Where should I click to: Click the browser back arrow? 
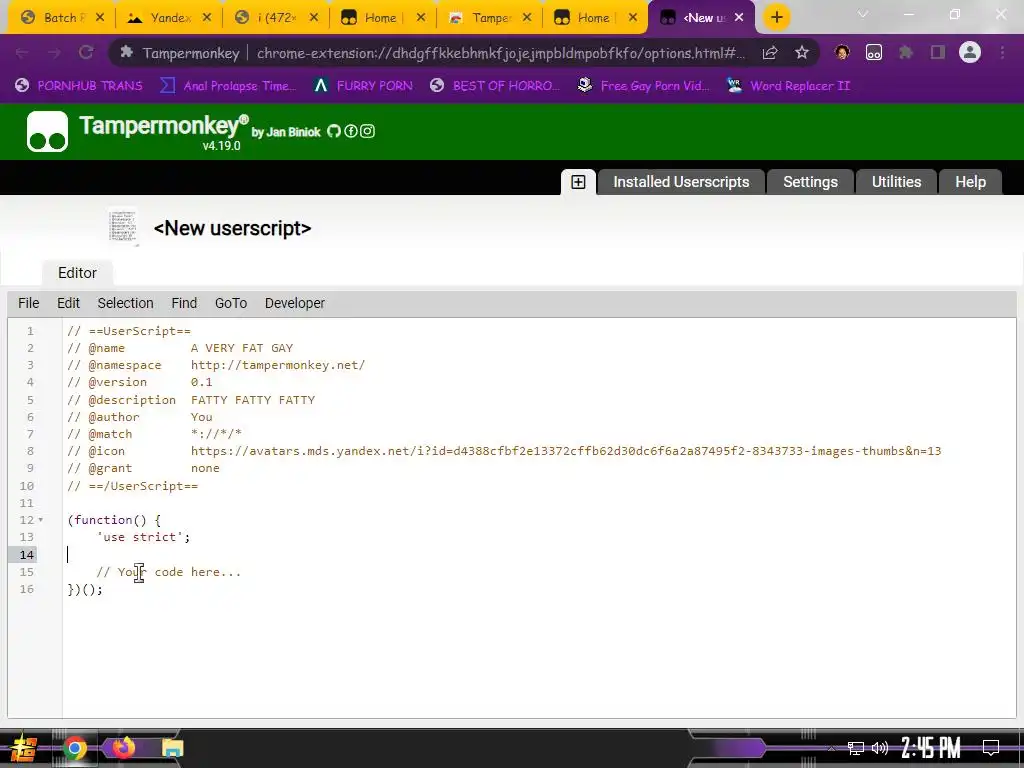click(x=22, y=53)
